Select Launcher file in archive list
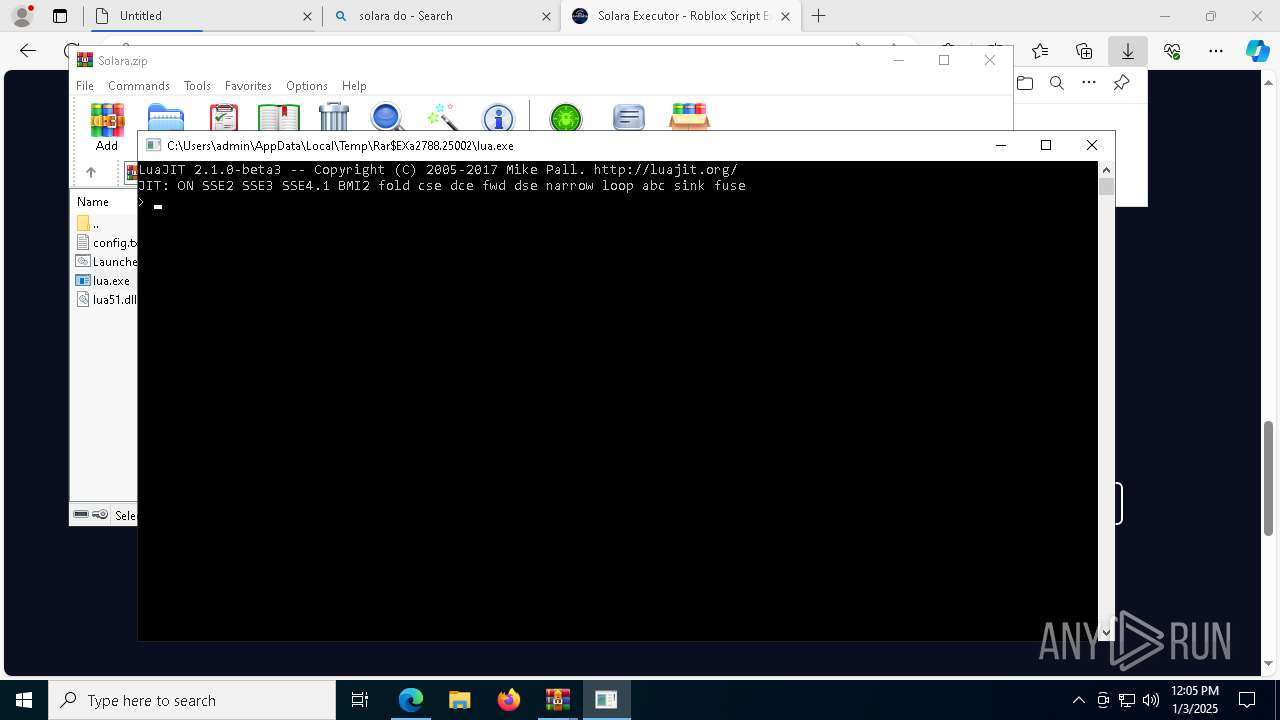The height and width of the screenshot is (720, 1280). point(106,262)
